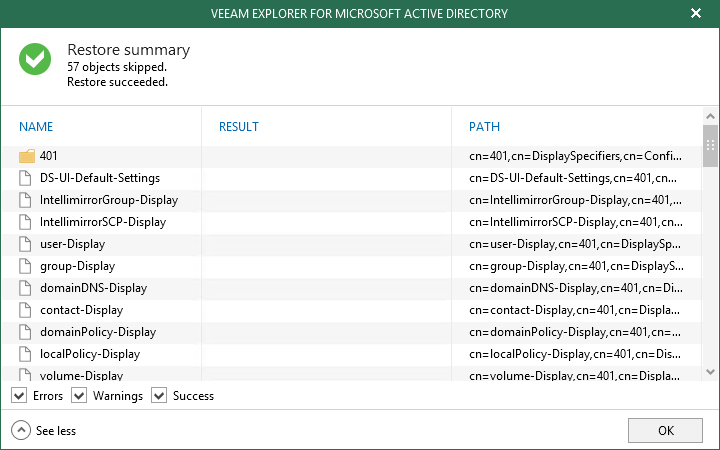Click the domainDNS-Display document icon
Screen dimensions: 720x450
point(25,288)
